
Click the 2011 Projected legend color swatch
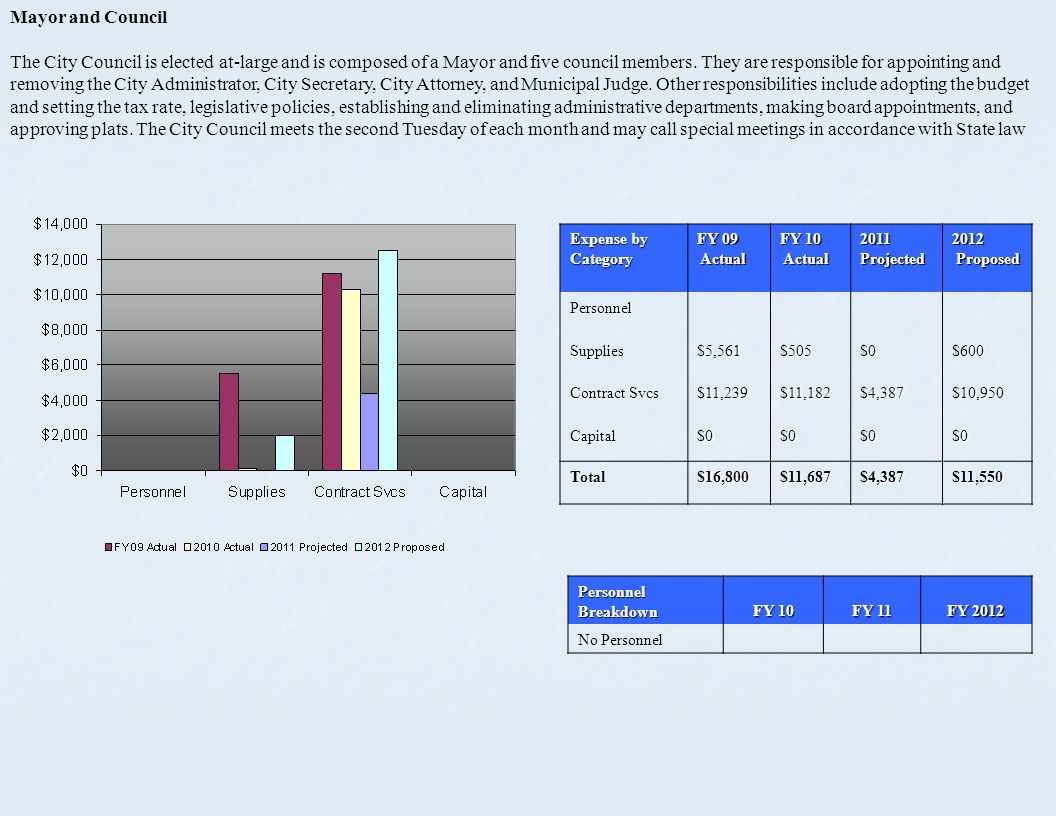coord(265,547)
